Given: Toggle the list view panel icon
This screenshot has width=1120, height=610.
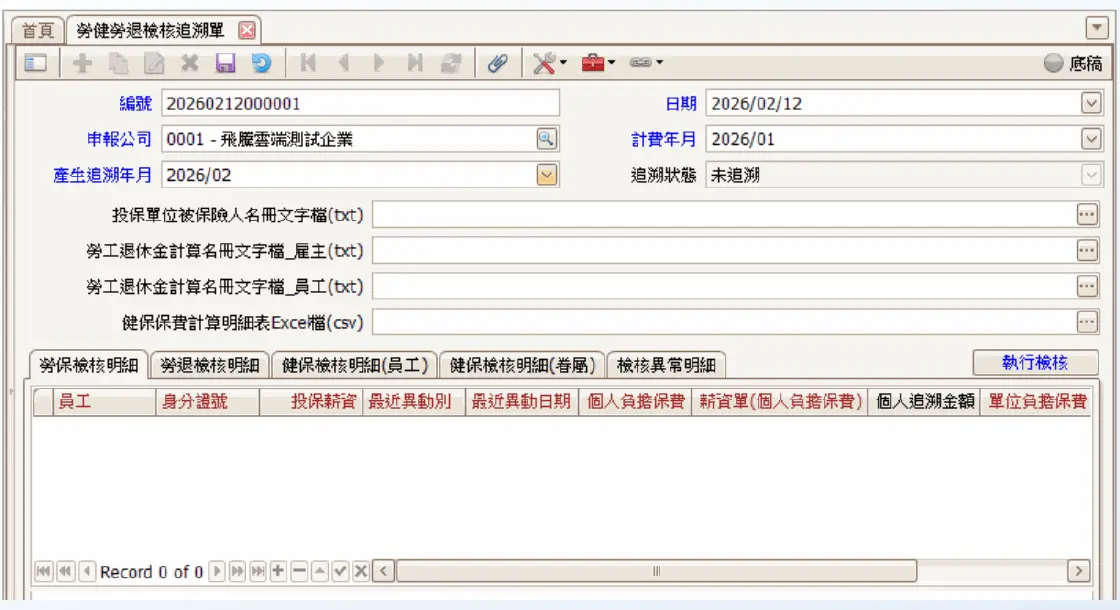Looking at the screenshot, I should pos(36,63).
